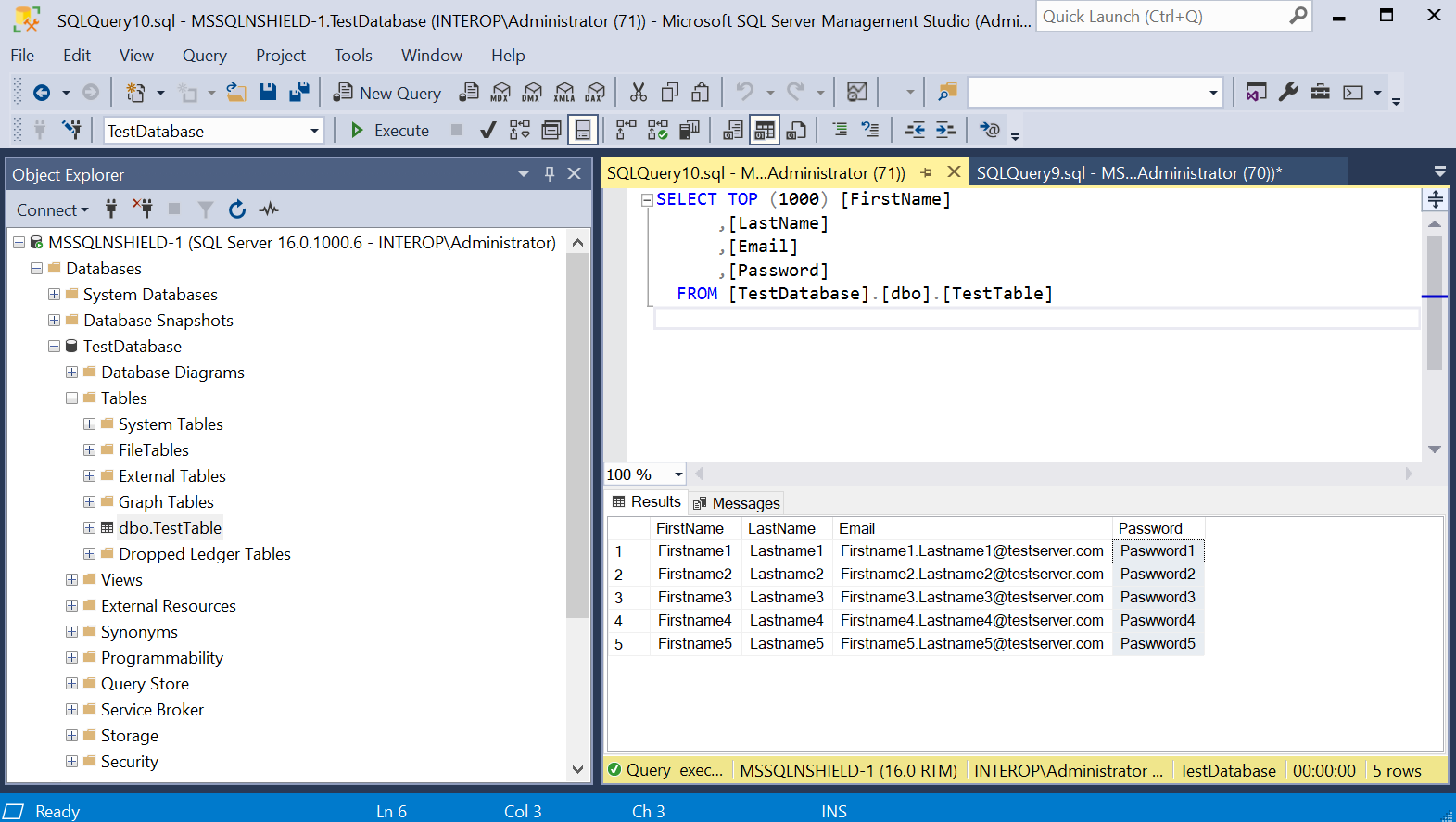1456x822 pixels.
Task: Expand the Security node
Action: [x=71, y=762]
